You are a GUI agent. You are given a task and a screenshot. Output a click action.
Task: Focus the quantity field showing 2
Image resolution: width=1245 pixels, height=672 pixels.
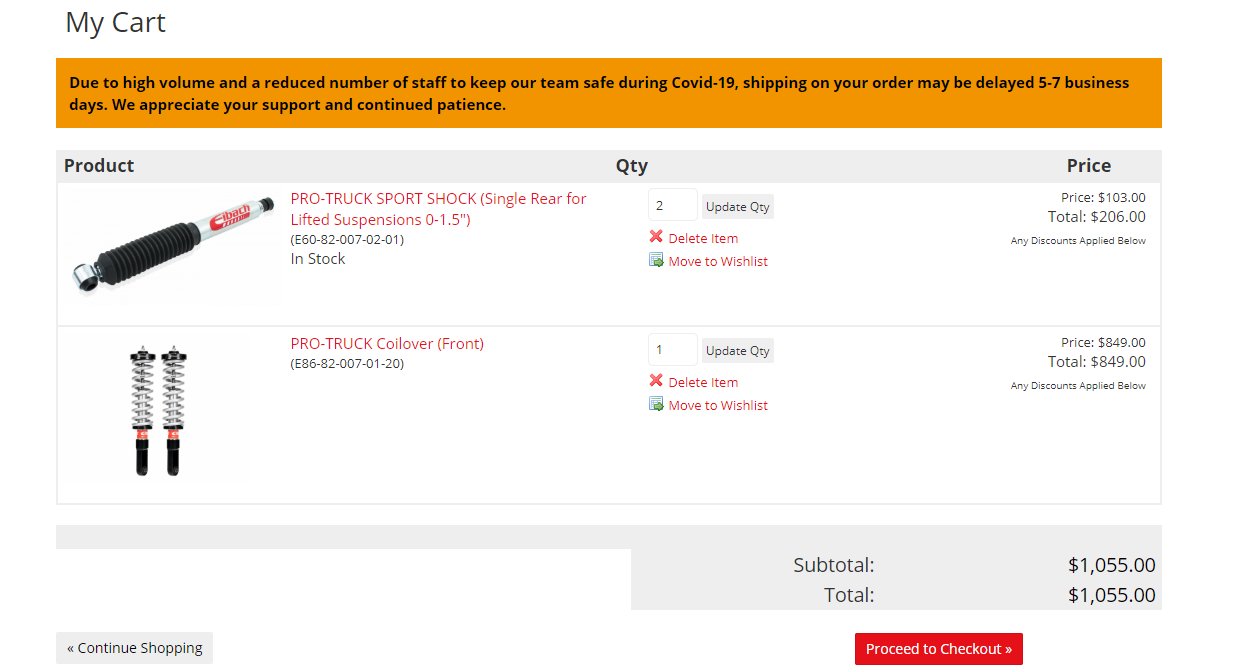[673, 206]
